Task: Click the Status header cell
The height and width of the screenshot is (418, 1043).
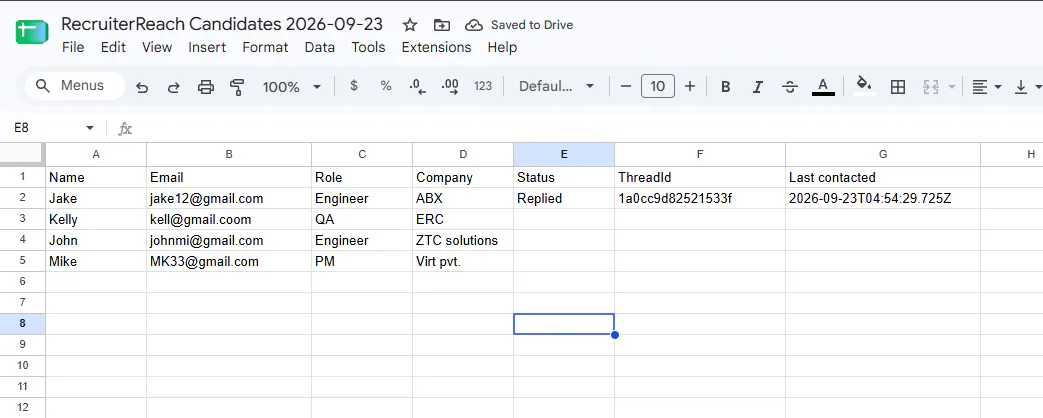Action: coord(564,178)
